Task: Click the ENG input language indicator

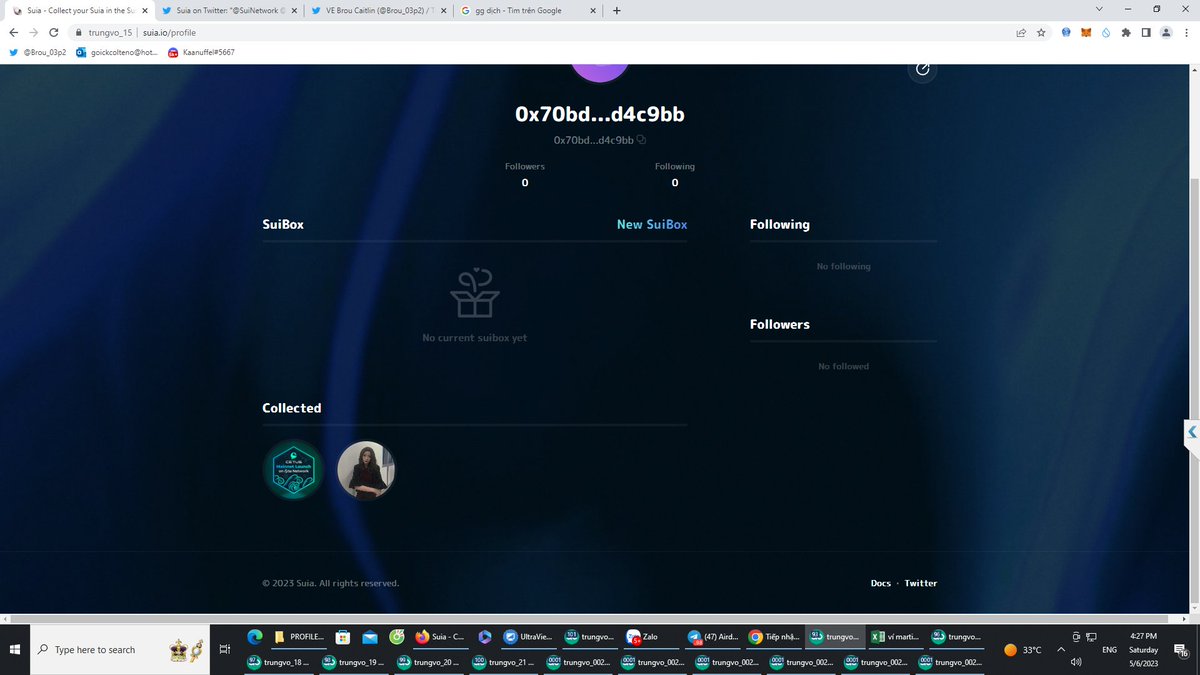Action: (x=1109, y=650)
